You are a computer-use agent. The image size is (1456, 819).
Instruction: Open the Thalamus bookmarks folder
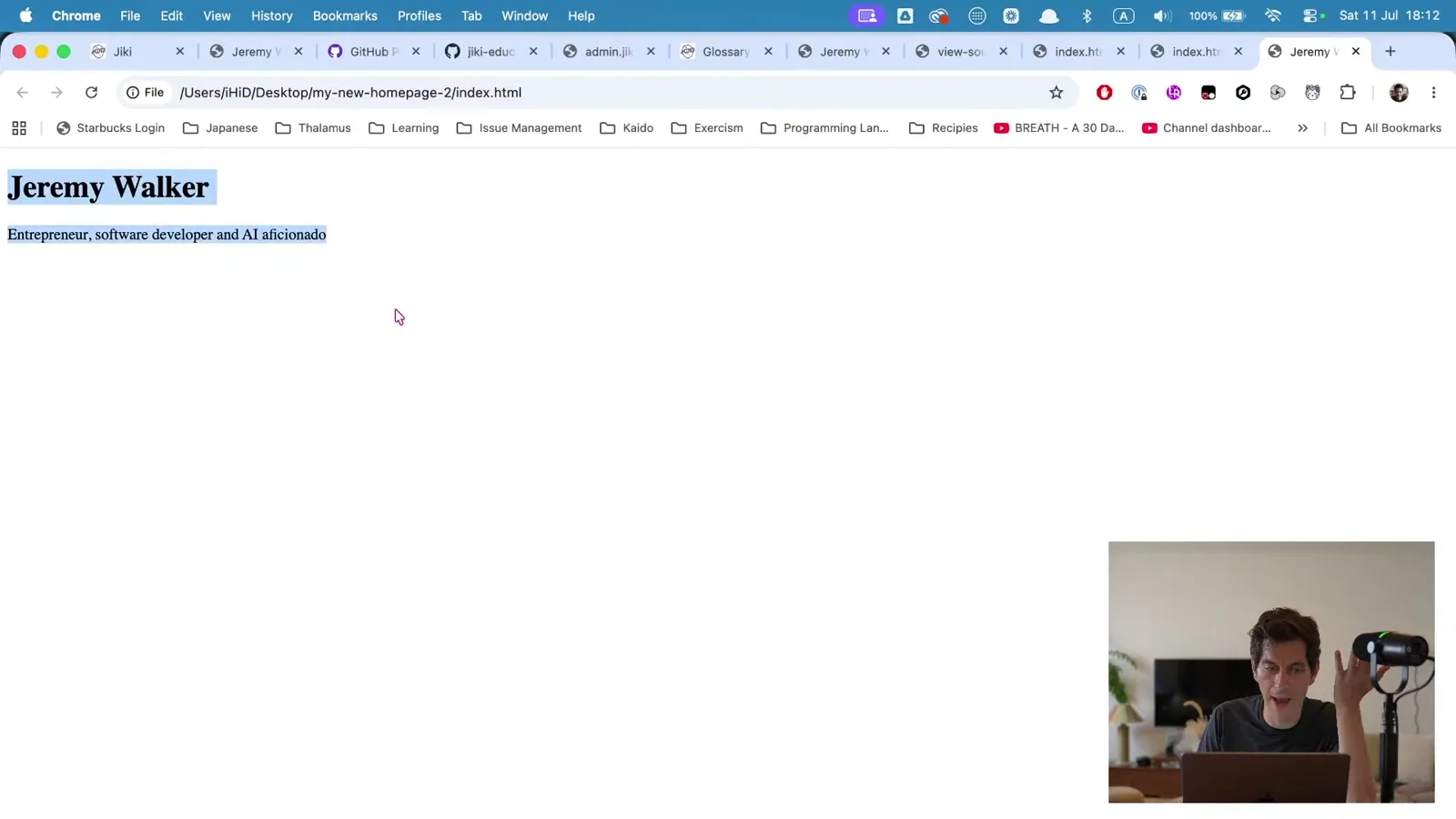pyautogui.click(x=313, y=128)
